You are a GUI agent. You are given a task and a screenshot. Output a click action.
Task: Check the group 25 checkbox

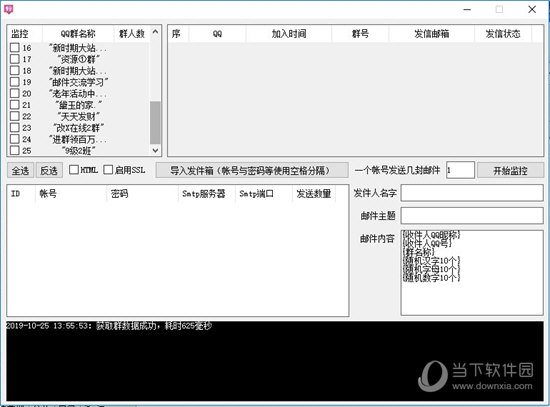point(14,151)
